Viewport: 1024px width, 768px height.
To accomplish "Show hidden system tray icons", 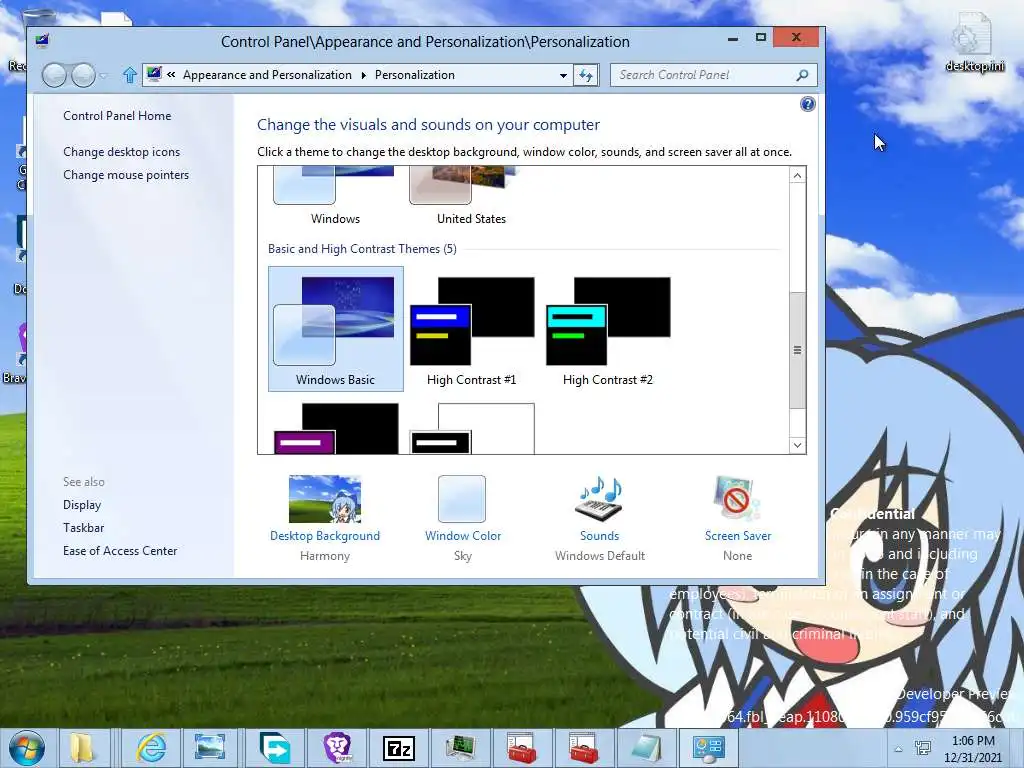I will click(x=899, y=749).
